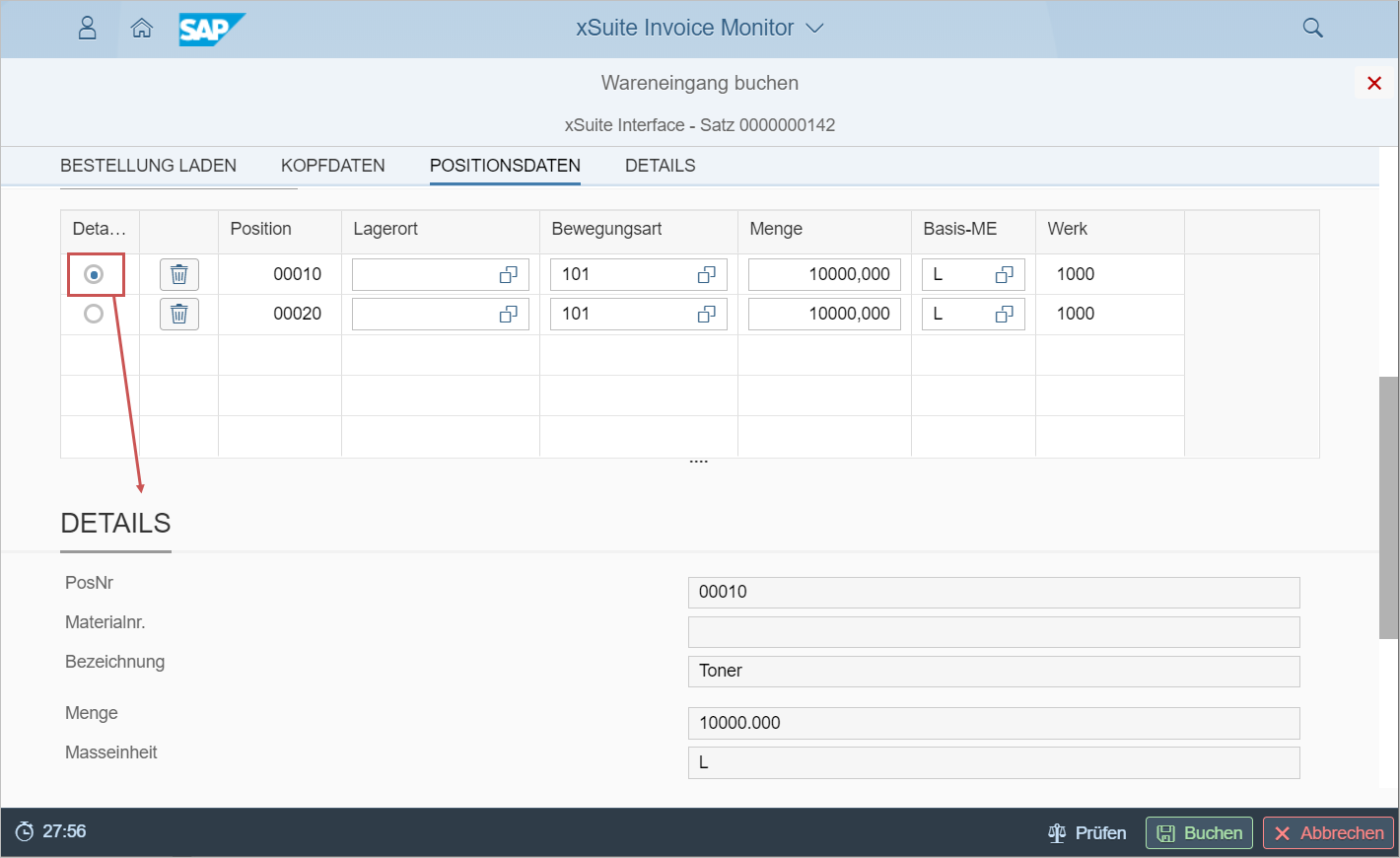
Task: Open value help for Basis-ME in row 00010
Action: click(1004, 275)
